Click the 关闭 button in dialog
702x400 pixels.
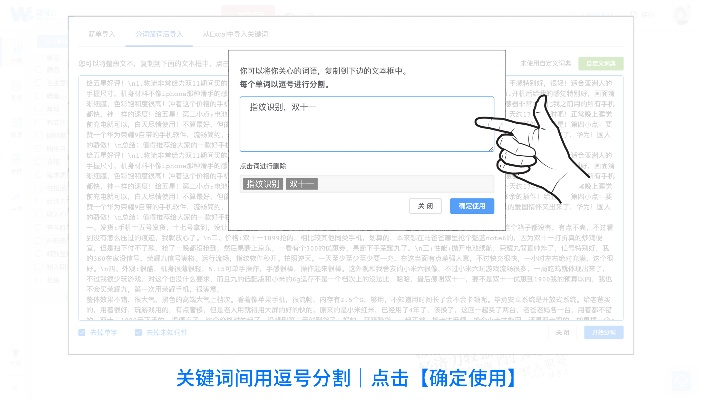(425, 205)
